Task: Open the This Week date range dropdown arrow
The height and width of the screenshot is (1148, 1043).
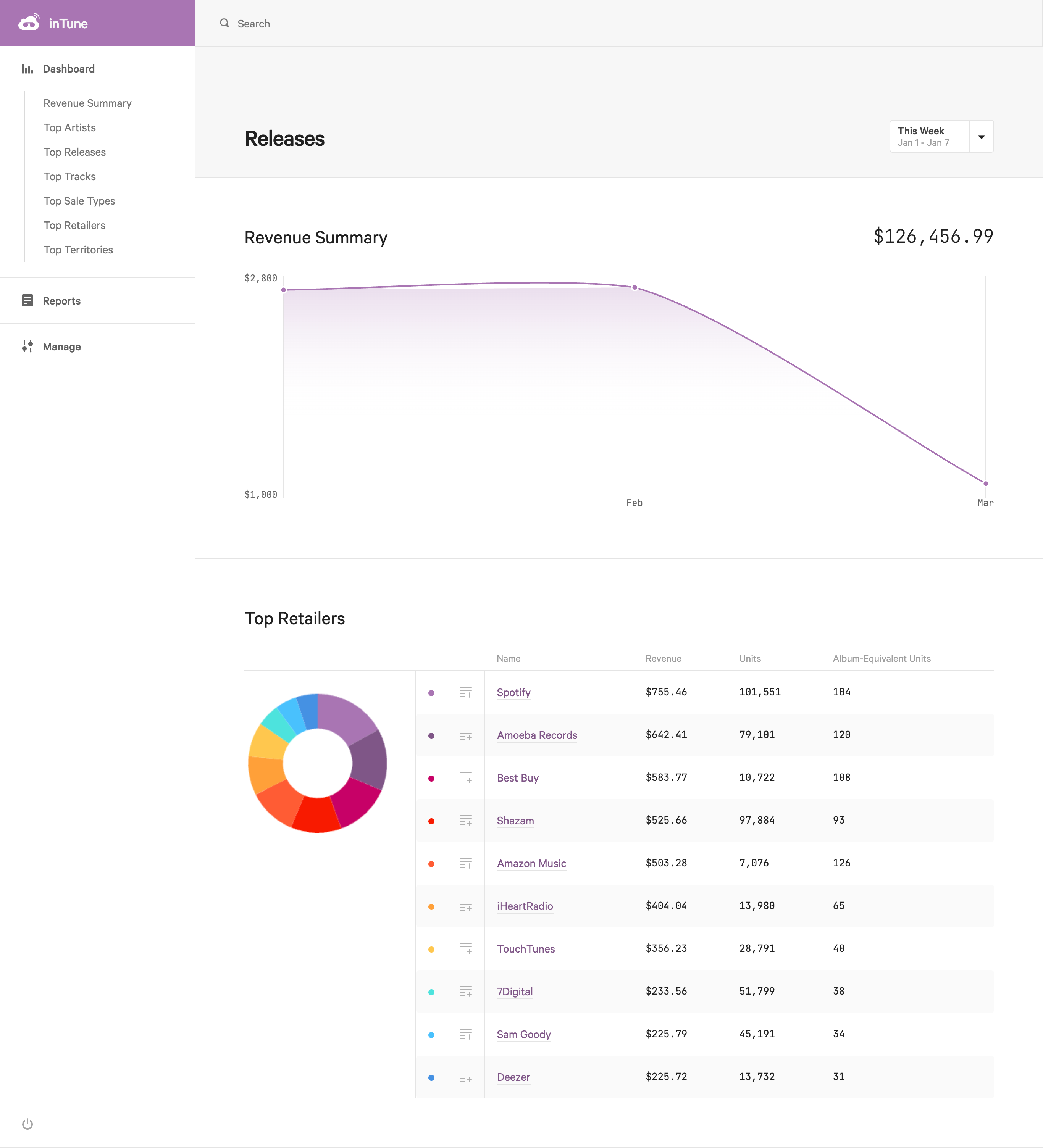Action: click(982, 137)
